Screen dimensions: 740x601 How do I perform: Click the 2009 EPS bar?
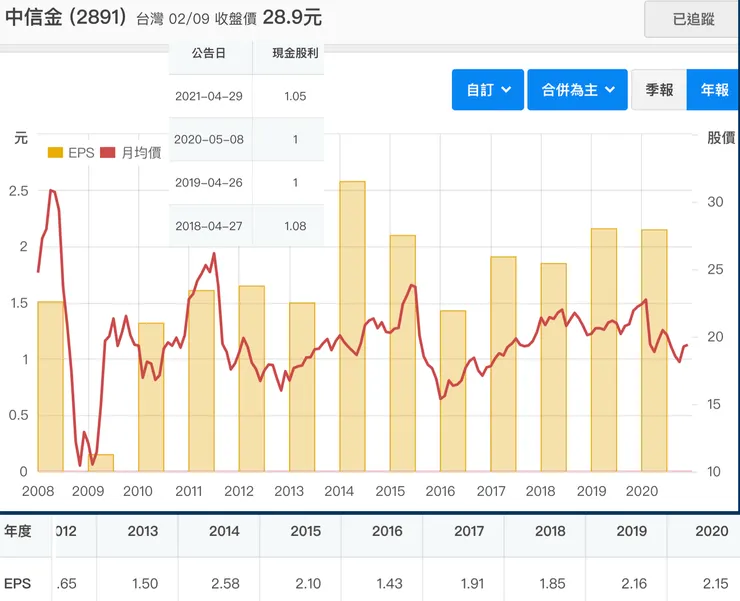(x=101, y=463)
